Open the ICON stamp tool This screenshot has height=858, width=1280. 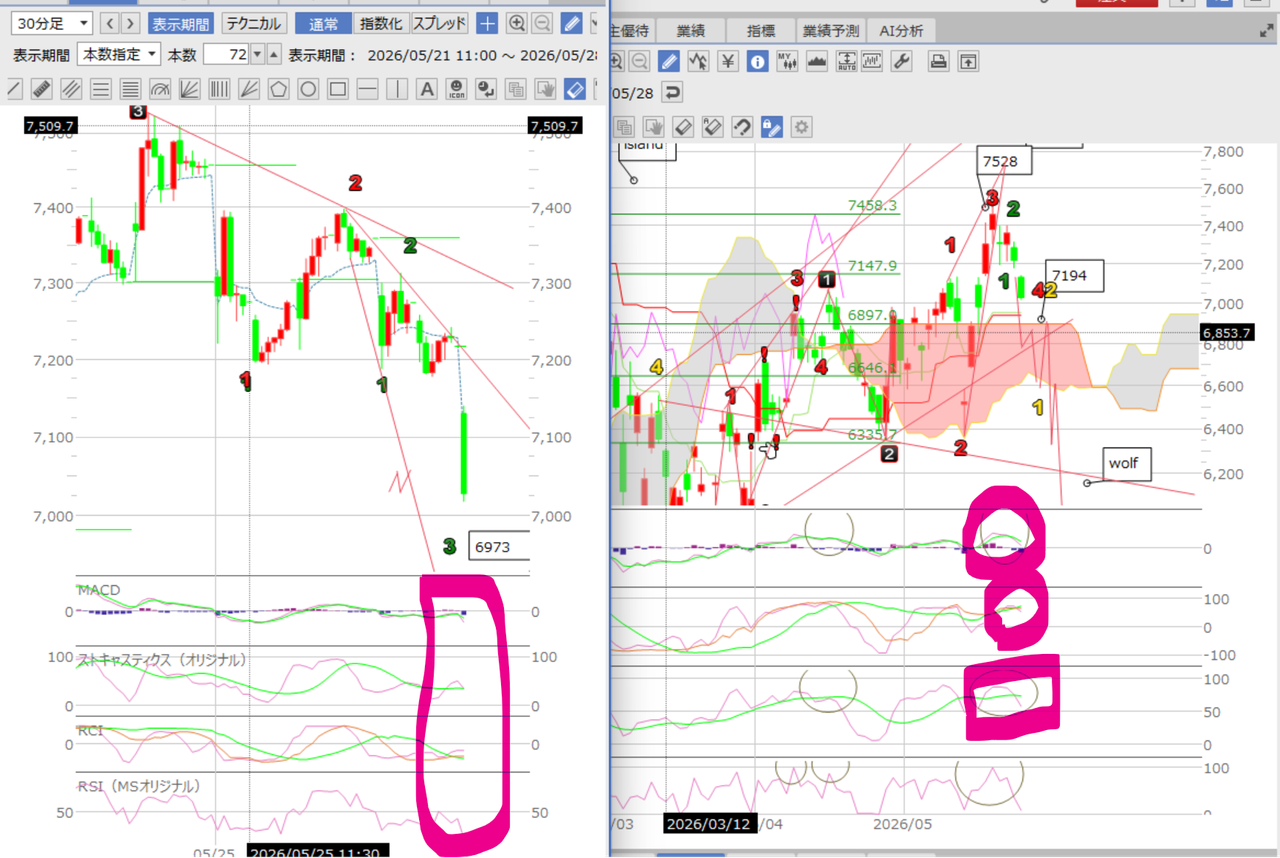(457, 89)
